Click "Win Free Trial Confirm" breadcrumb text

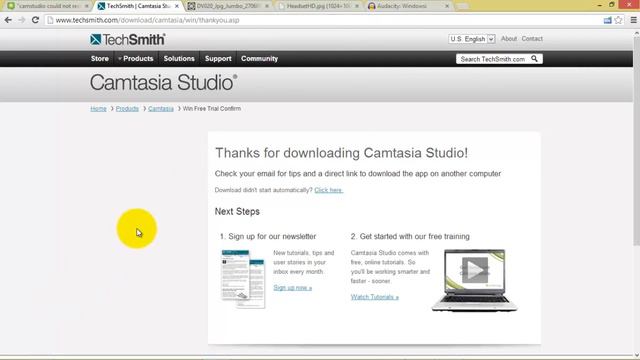pos(212,109)
